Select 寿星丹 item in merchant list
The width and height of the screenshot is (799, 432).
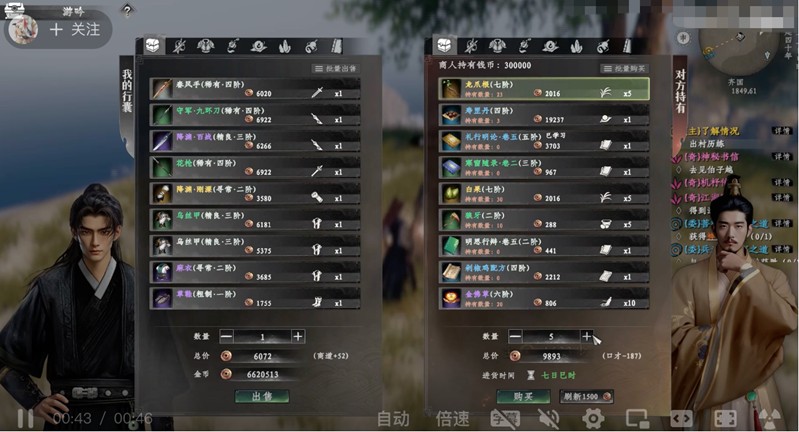544,115
